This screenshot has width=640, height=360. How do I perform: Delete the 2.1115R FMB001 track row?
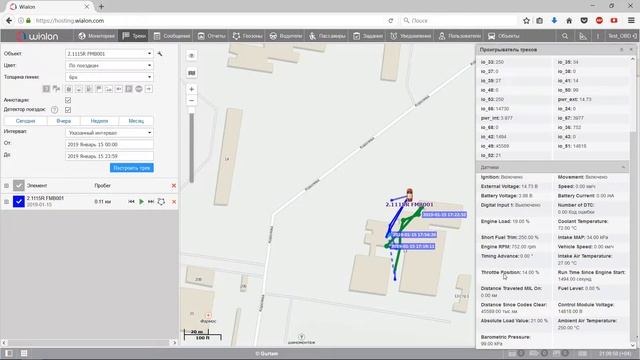click(174, 202)
